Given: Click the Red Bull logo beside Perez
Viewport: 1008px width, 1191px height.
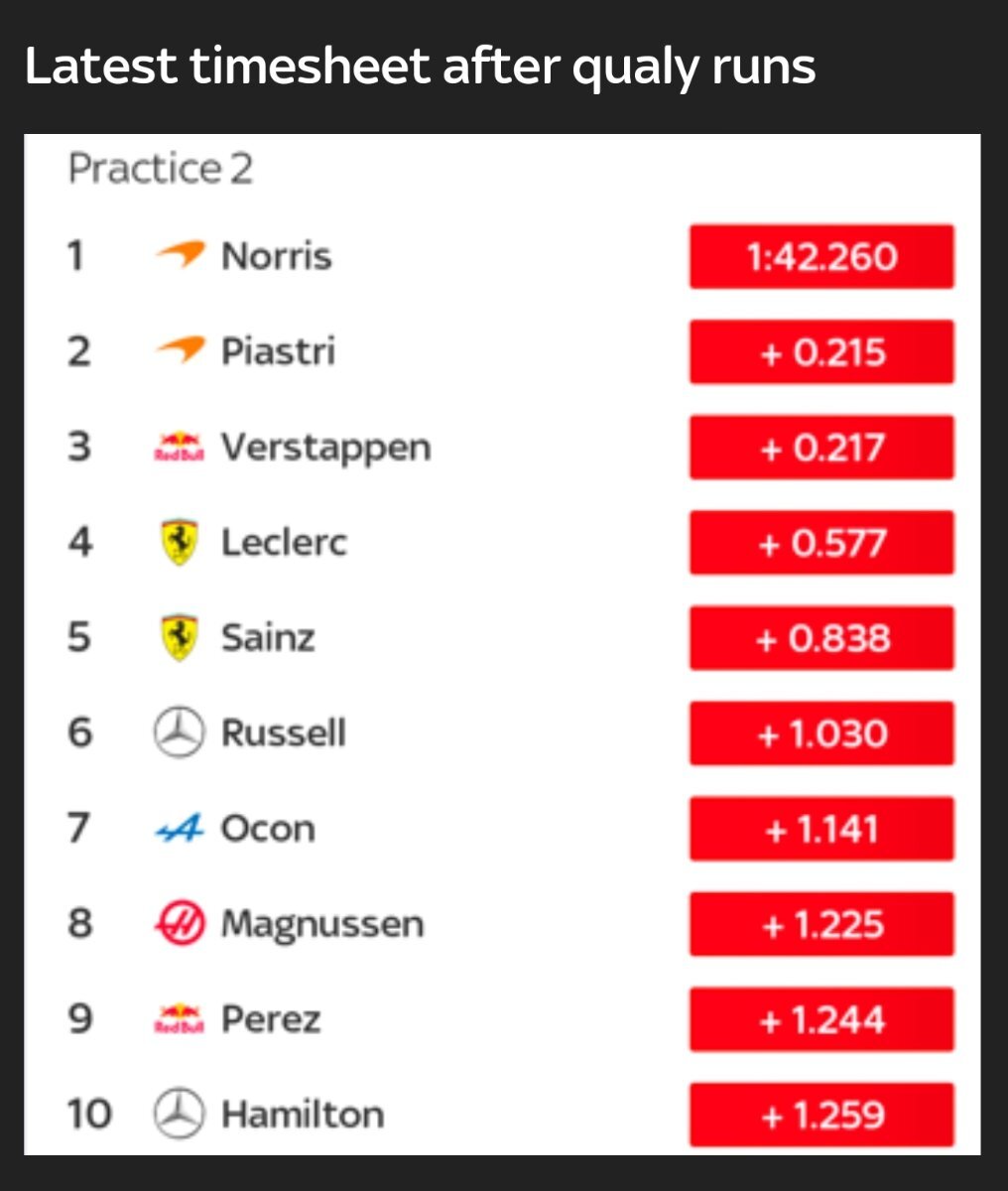Looking at the screenshot, I should pos(180,1018).
